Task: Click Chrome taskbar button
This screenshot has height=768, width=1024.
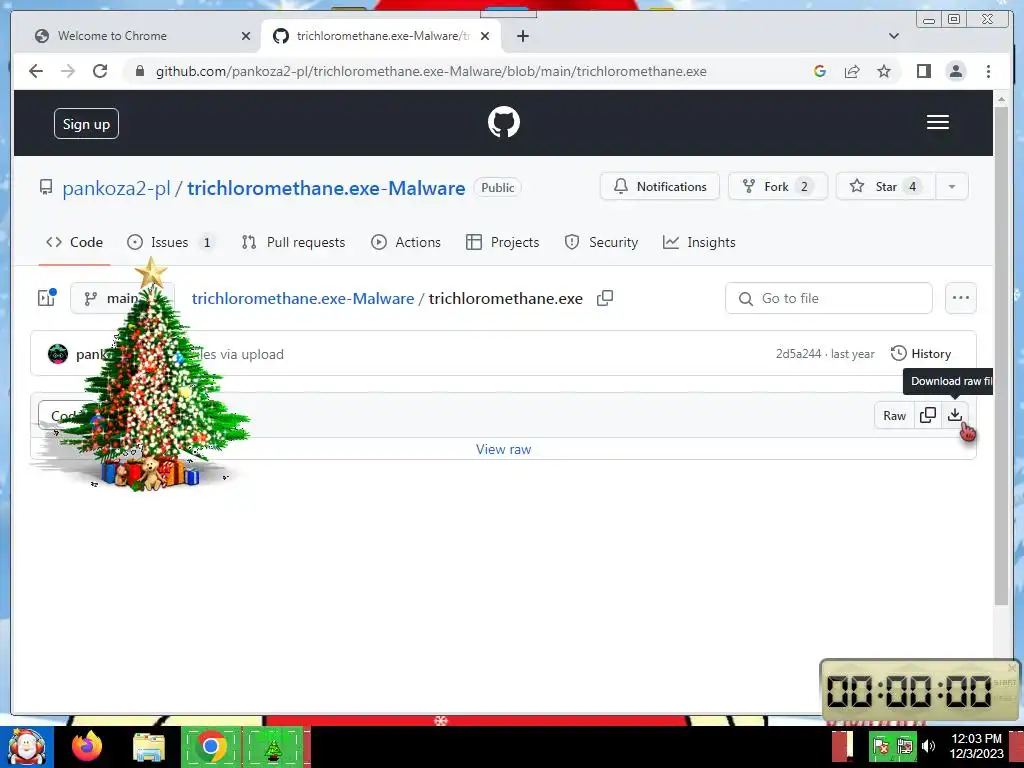Action: point(210,746)
